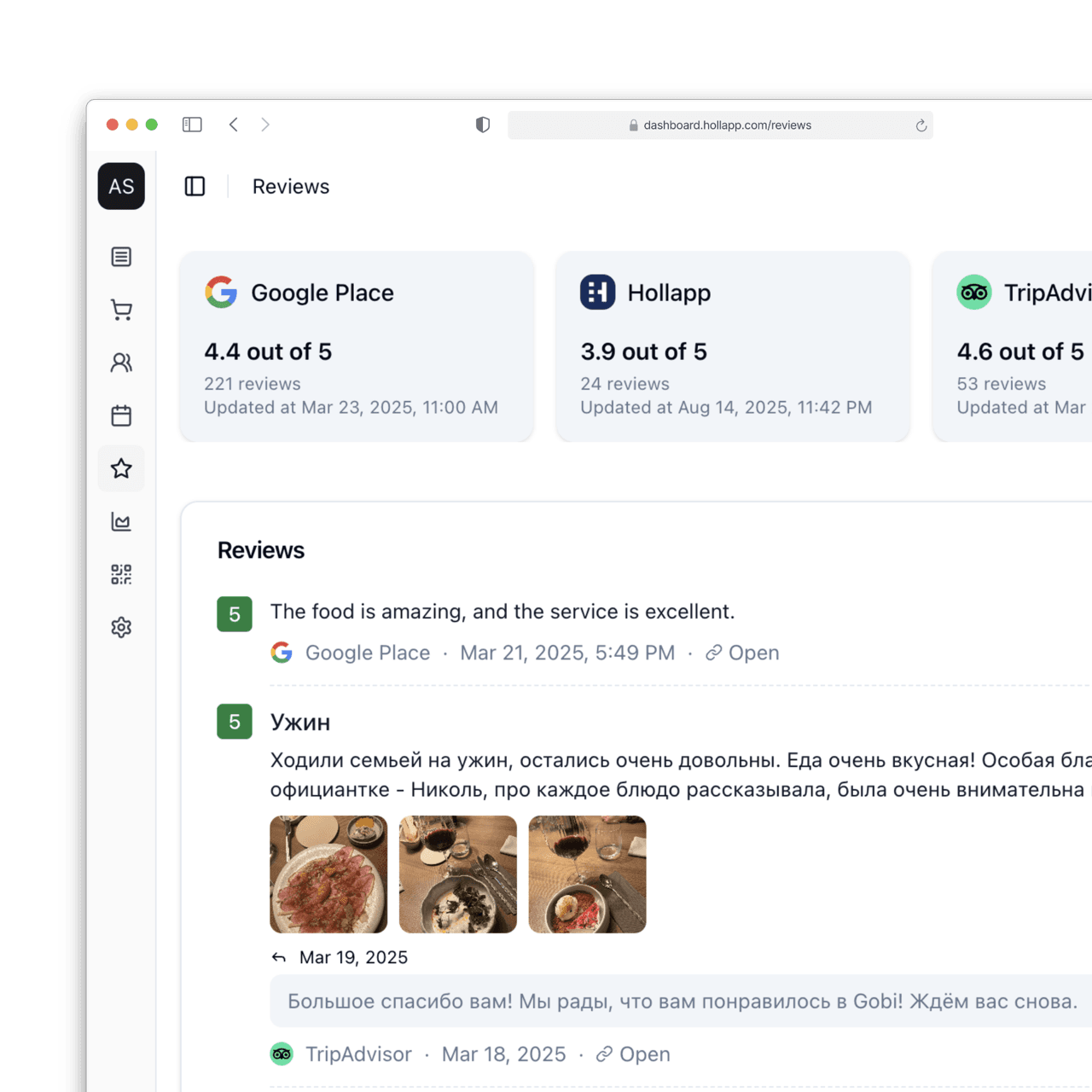Select the Hollapp rating card title
The height and width of the screenshot is (1092, 1092).
coord(669,293)
